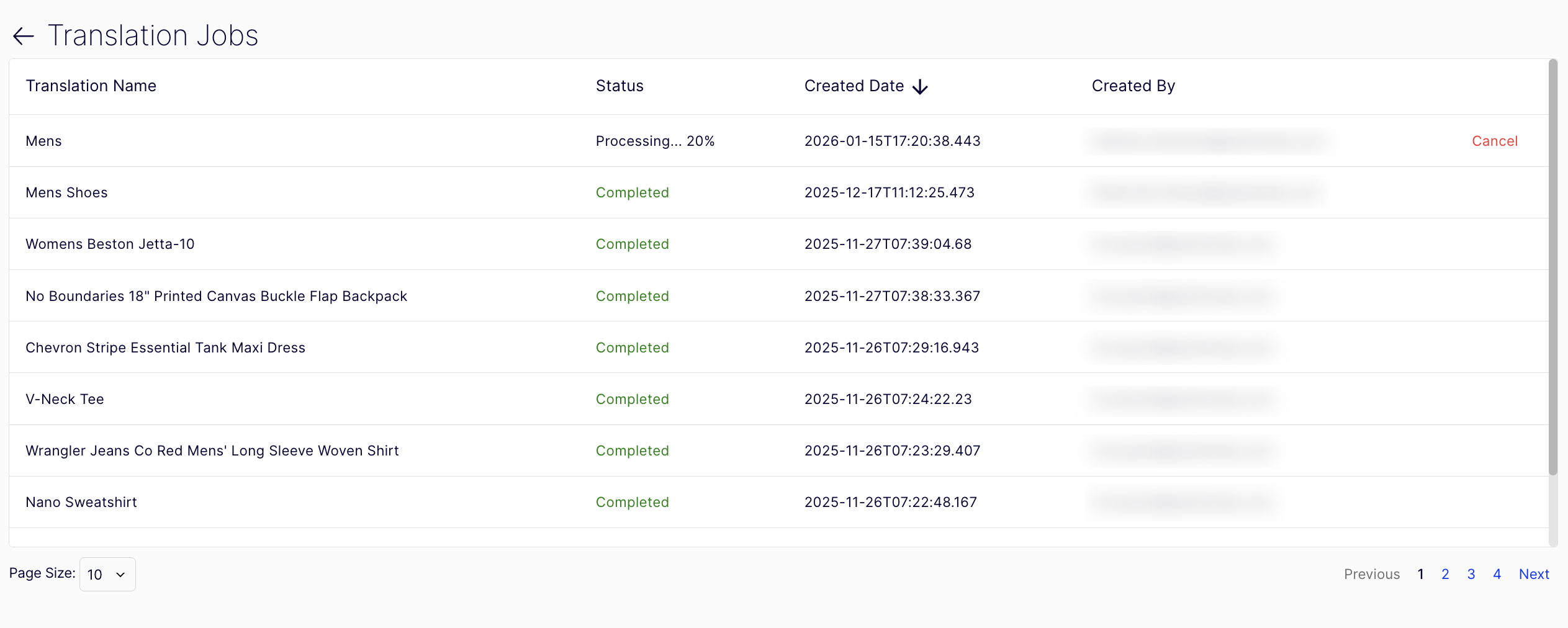Click the Status column header
Image resolution: width=1568 pixels, height=628 pixels.
[619, 86]
